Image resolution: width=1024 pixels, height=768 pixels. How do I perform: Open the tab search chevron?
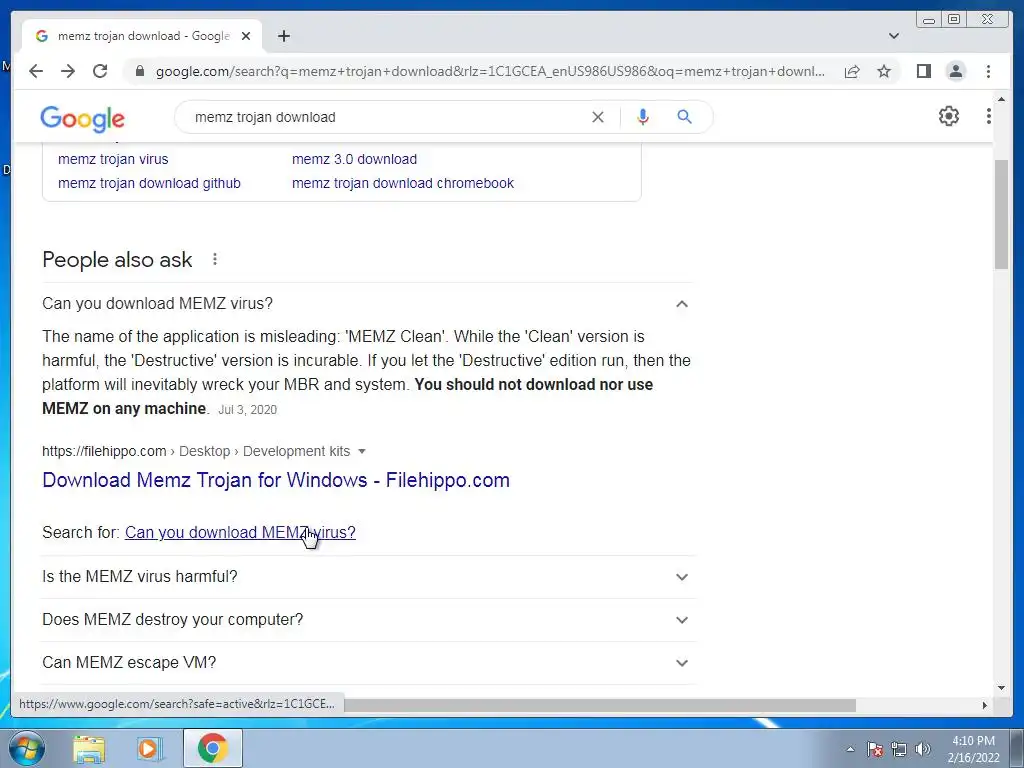tap(893, 36)
